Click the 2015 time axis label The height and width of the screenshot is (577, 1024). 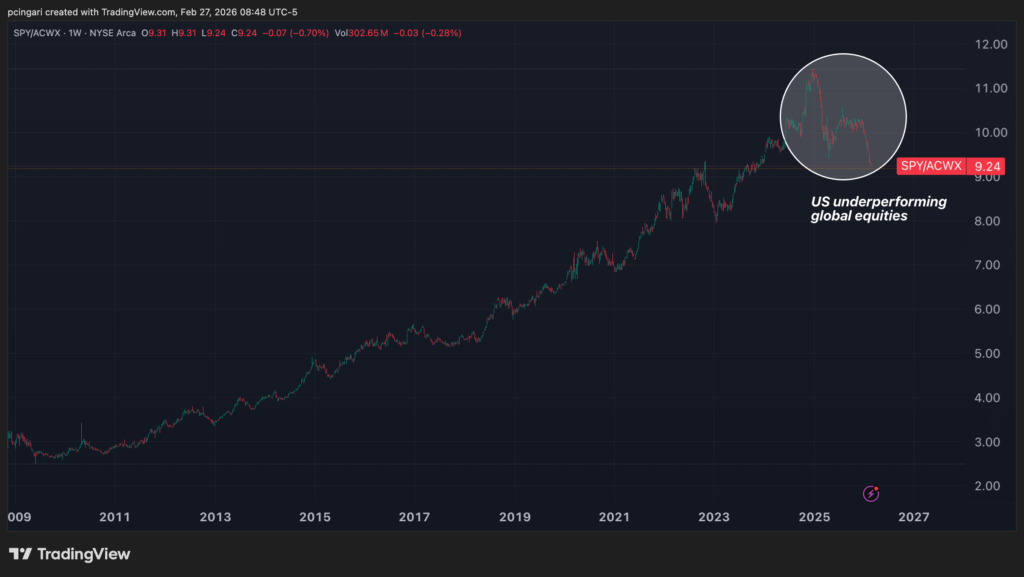[x=315, y=517]
